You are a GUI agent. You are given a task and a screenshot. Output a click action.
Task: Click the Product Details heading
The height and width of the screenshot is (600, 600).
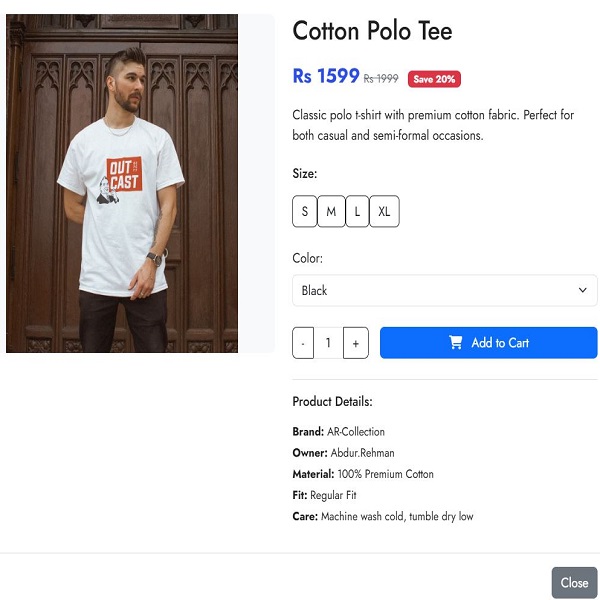pos(332,402)
